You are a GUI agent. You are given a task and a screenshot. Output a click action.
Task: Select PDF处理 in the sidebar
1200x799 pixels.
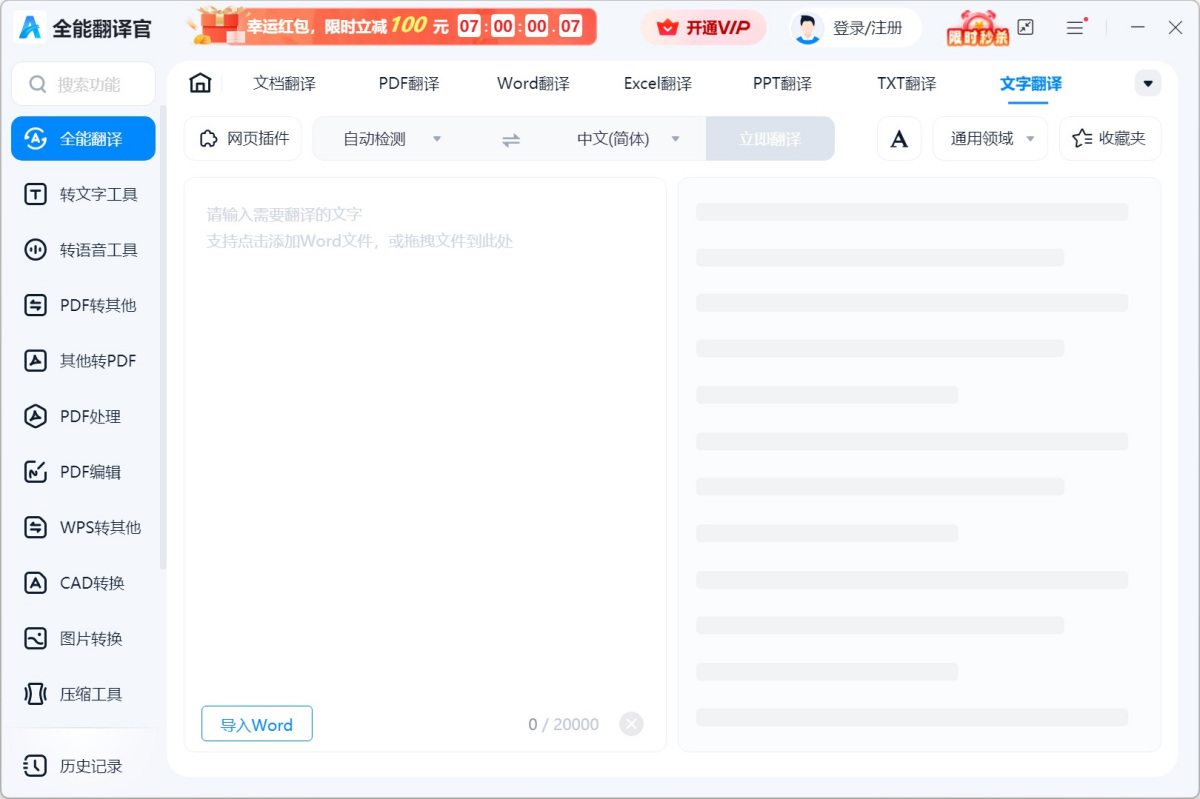83,416
